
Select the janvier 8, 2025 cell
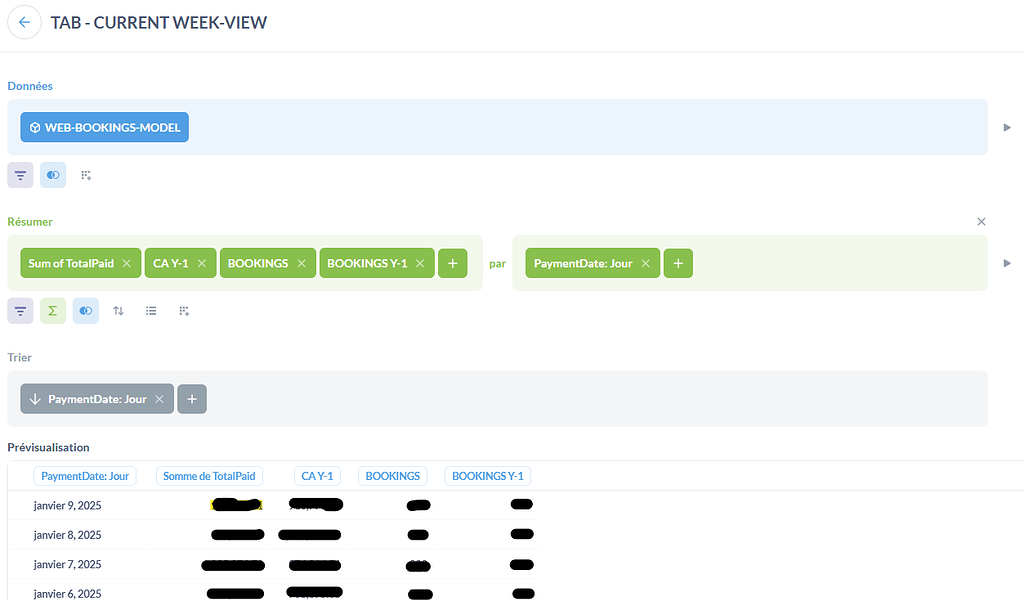click(x=67, y=535)
